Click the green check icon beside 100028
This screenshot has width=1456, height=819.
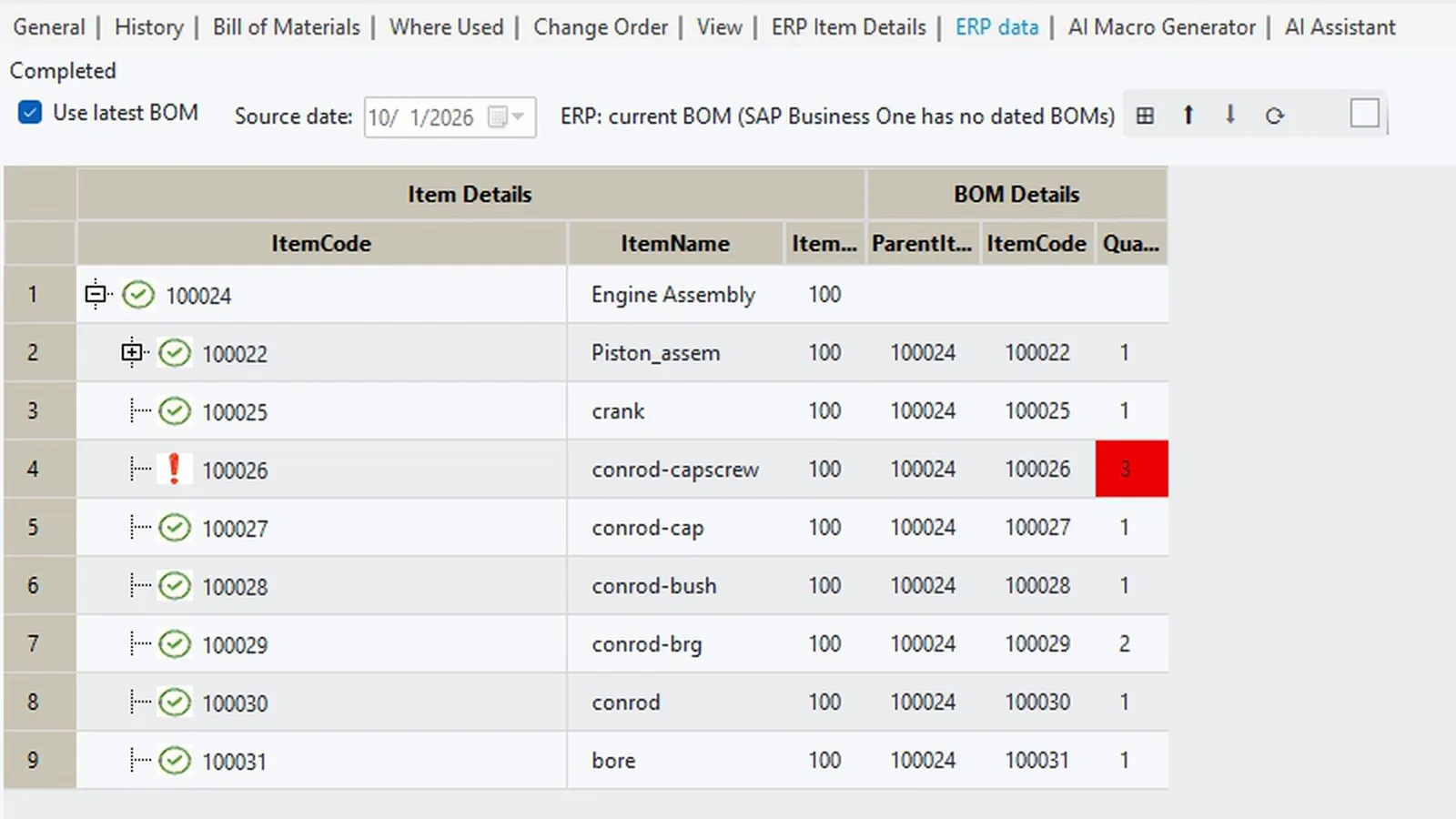(175, 586)
